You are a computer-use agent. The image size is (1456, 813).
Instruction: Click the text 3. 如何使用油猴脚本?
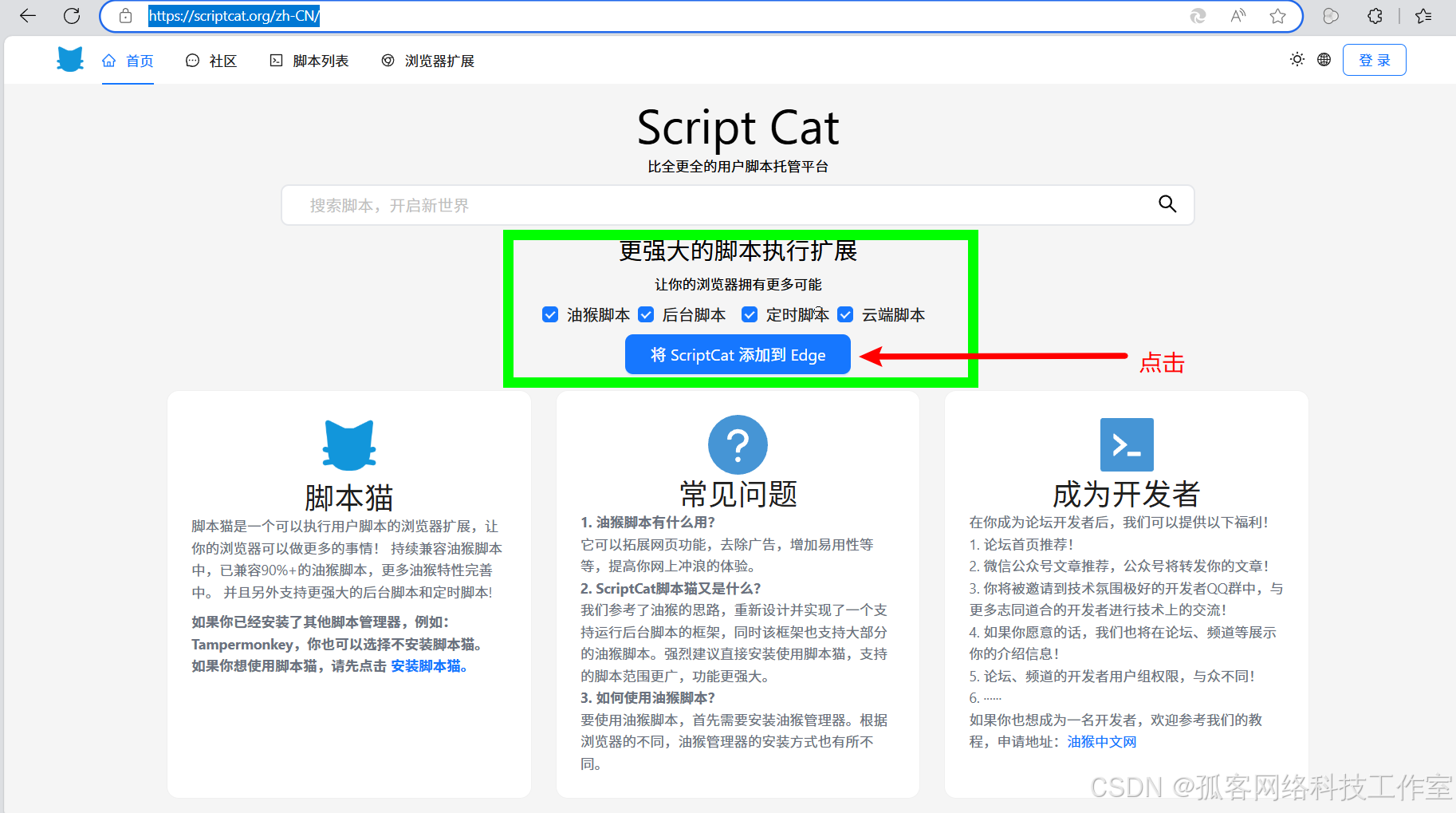(x=648, y=698)
